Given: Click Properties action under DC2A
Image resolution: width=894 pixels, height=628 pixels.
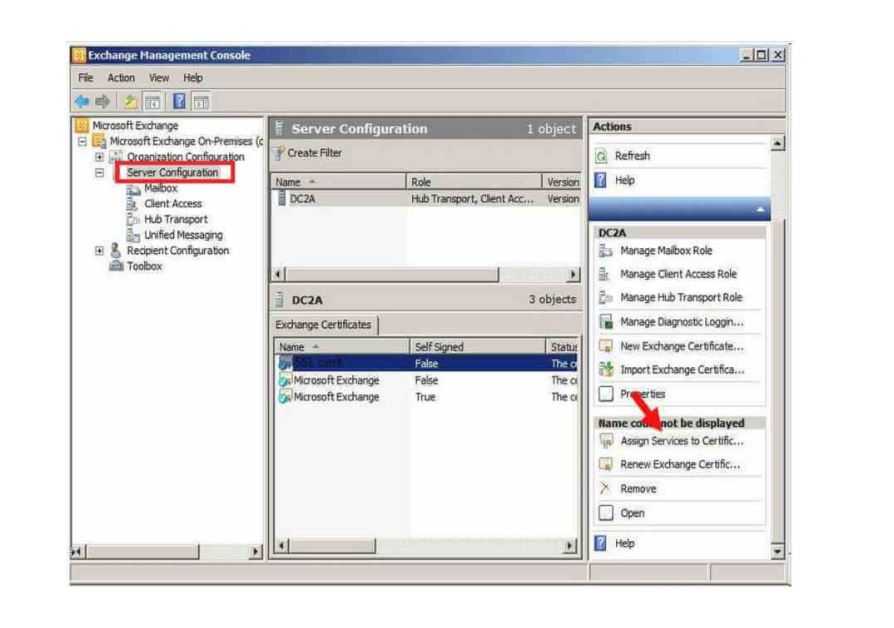Looking at the screenshot, I should (x=643, y=394).
